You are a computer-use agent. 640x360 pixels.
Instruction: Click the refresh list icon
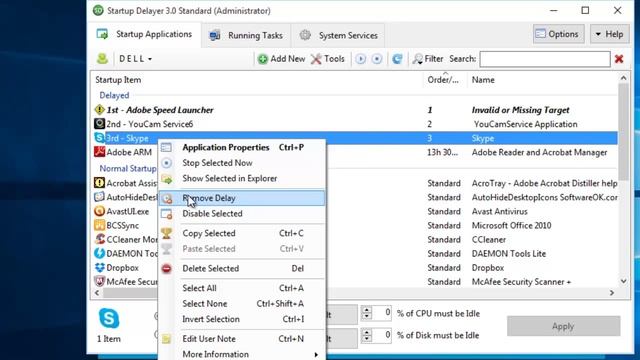[x=397, y=59]
